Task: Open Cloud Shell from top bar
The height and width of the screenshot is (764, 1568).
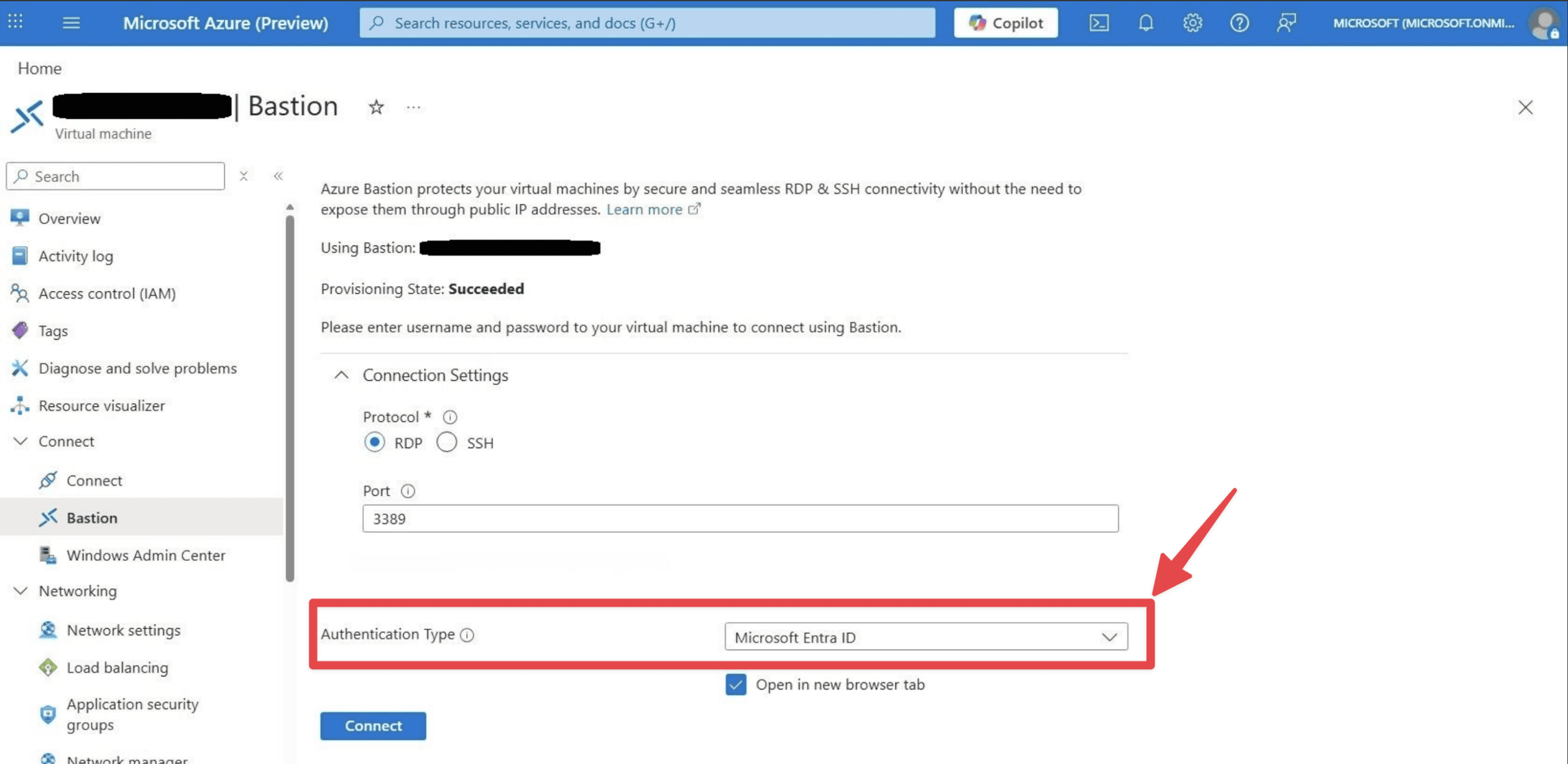Action: point(1099,23)
